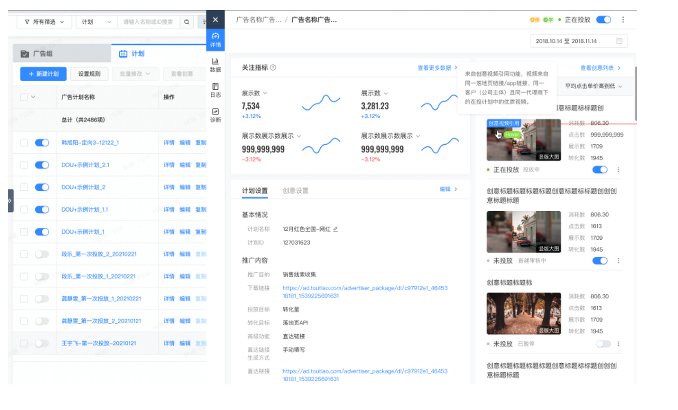Click the right panel vertical scrollbar

[635, 93]
